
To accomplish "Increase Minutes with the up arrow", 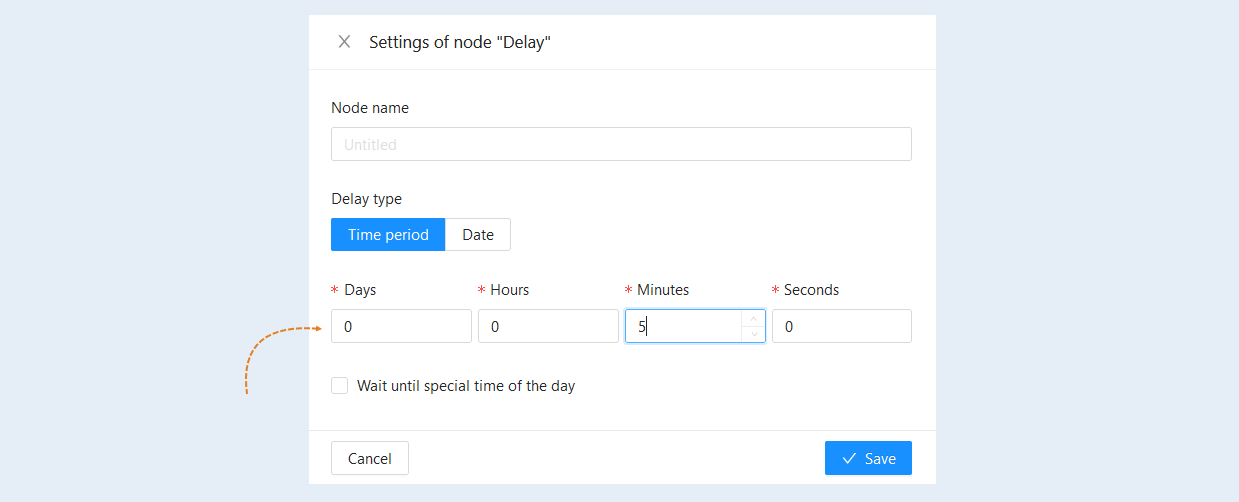I will coord(753,318).
